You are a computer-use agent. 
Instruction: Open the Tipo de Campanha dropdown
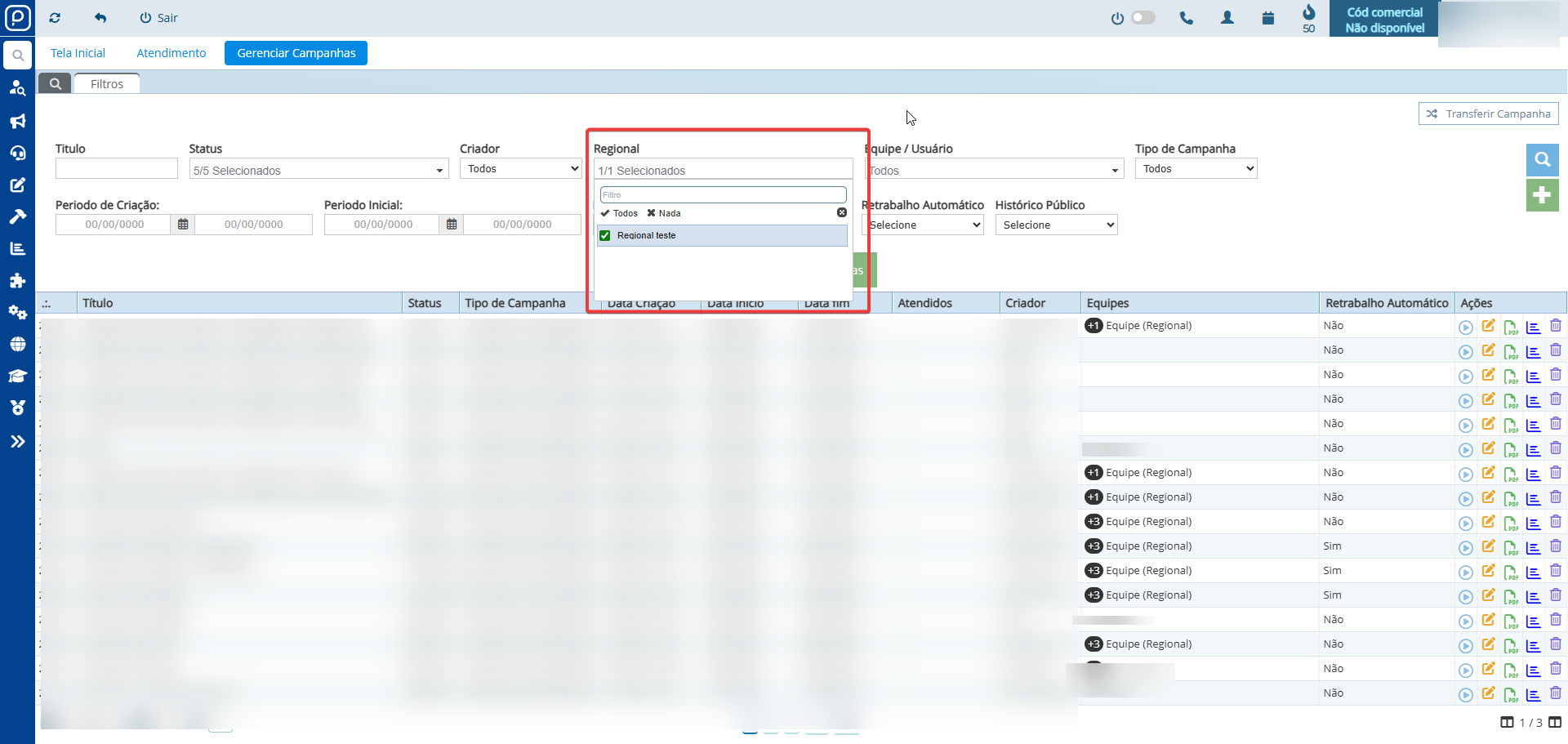pyautogui.click(x=1196, y=168)
